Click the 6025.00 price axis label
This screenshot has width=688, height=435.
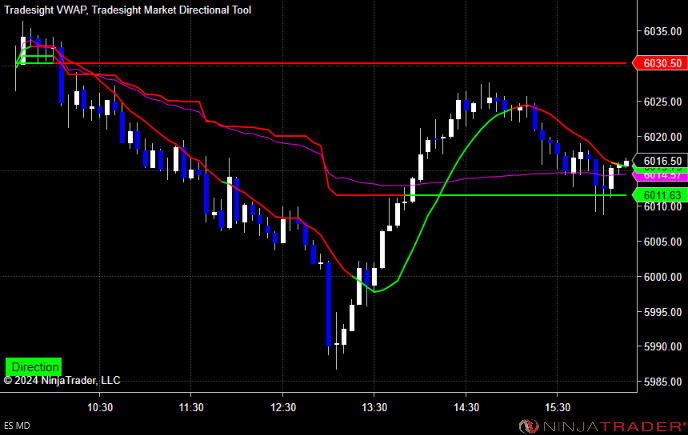click(x=663, y=102)
